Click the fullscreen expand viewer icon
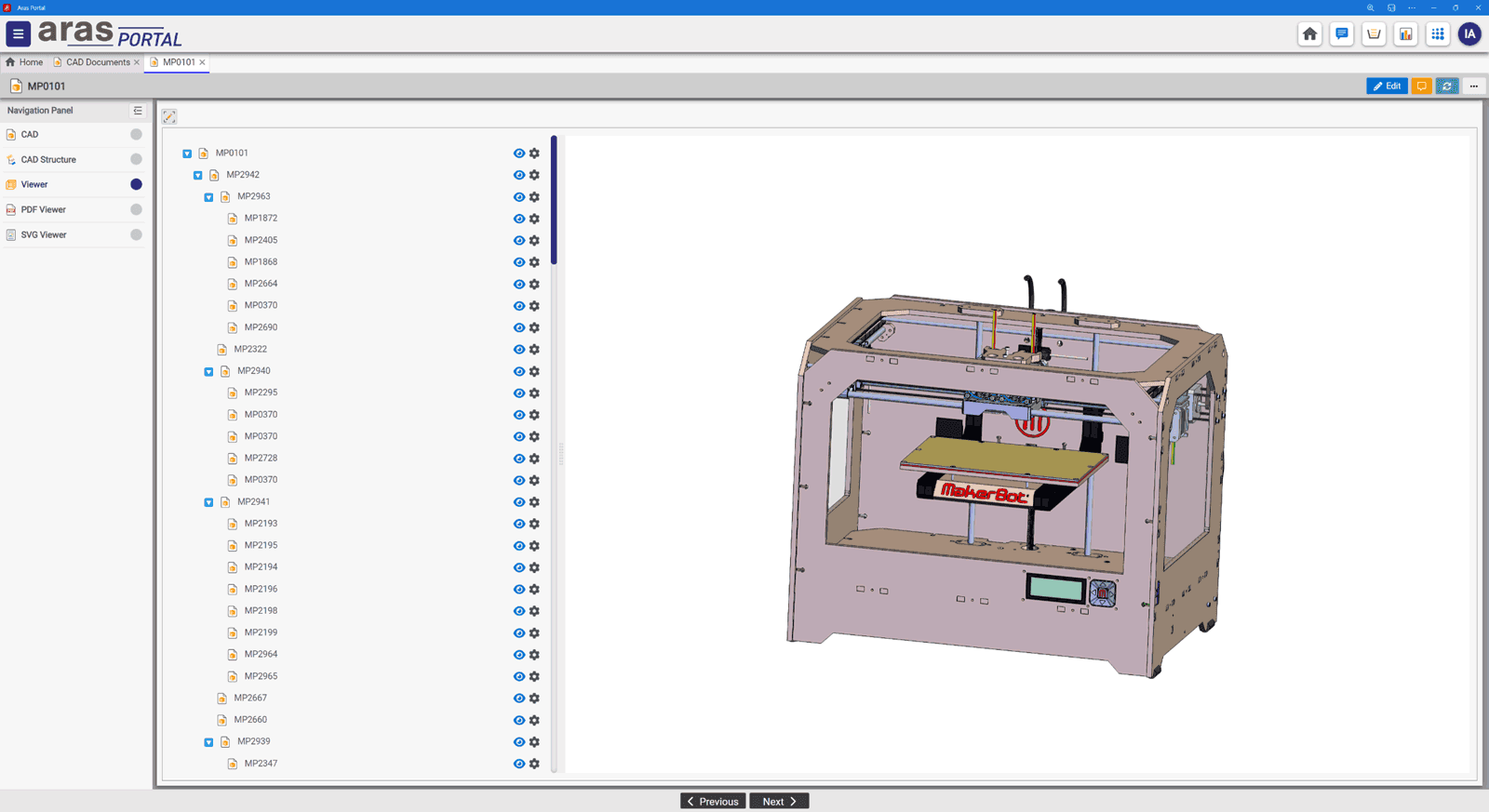This screenshot has height=812, width=1489. [x=169, y=116]
